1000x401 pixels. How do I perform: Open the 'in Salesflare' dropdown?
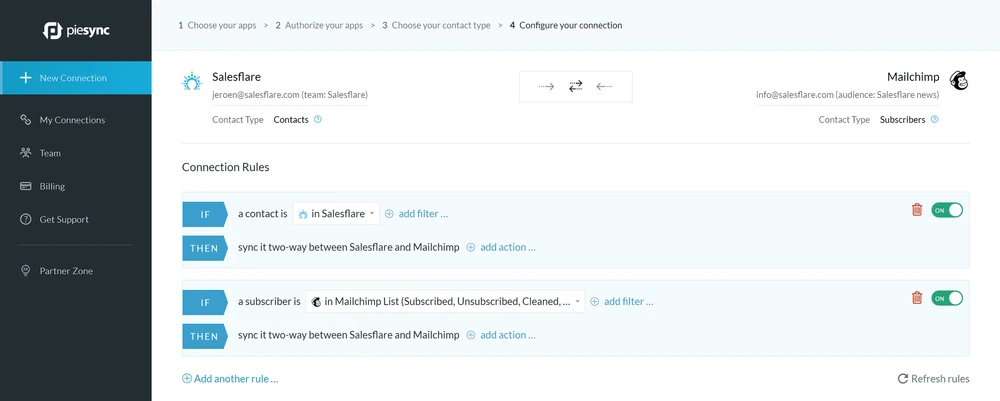336,214
